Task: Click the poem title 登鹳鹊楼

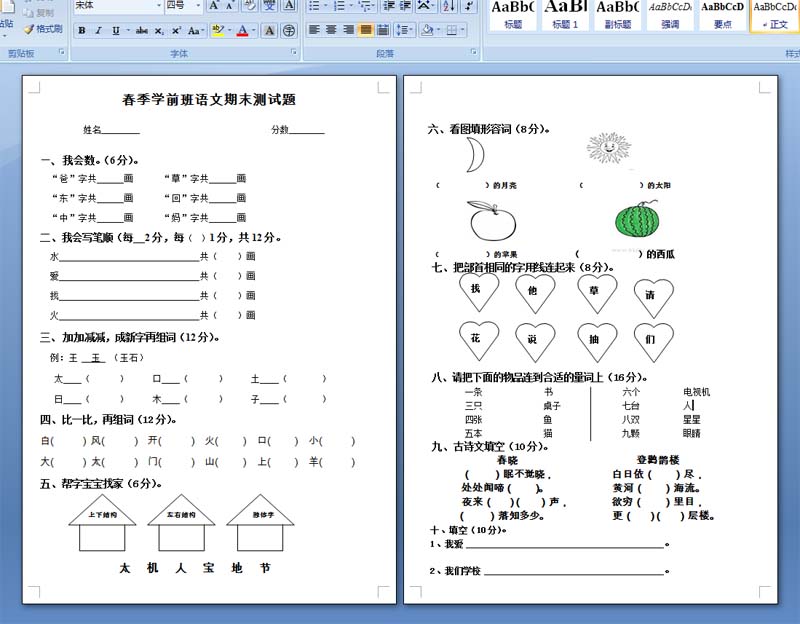Action: coord(658,460)
